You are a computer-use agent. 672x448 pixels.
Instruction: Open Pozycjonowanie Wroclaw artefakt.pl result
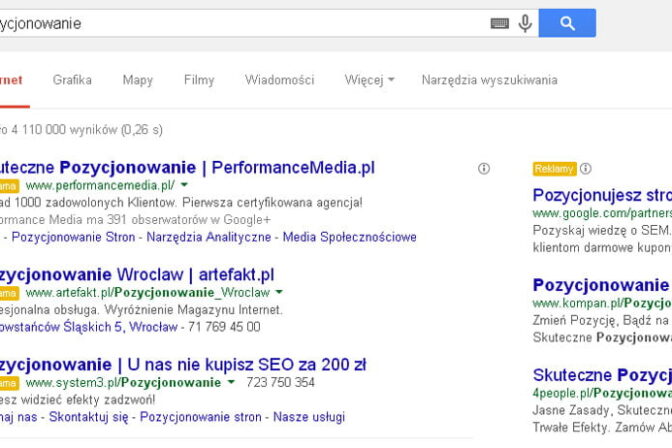tap(137, 275)
